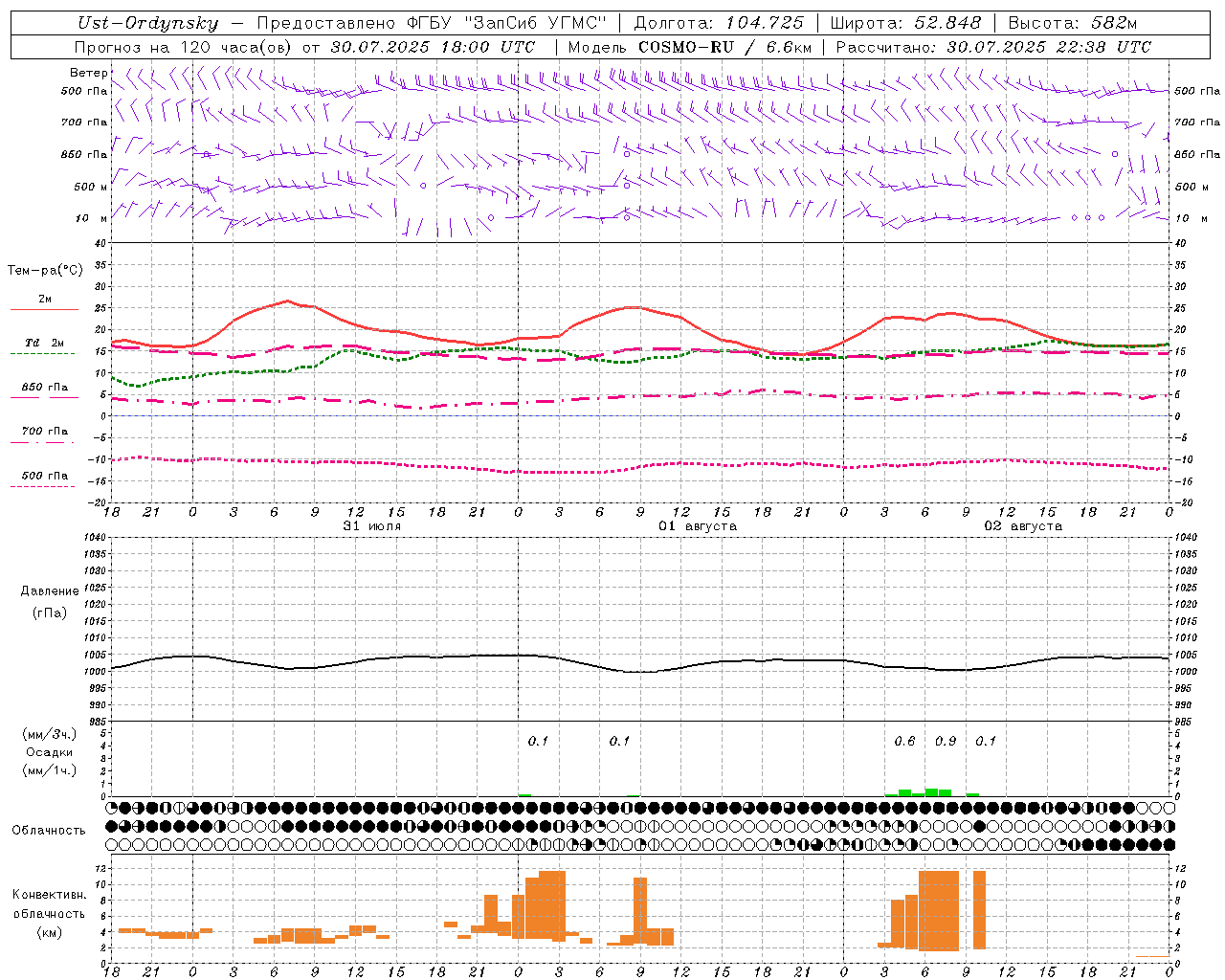This screenshot has width=1225, height=980.
Task: Click the 850 гПа temperature legend entry
Action: pyautogui.click(x=45, y=388)
